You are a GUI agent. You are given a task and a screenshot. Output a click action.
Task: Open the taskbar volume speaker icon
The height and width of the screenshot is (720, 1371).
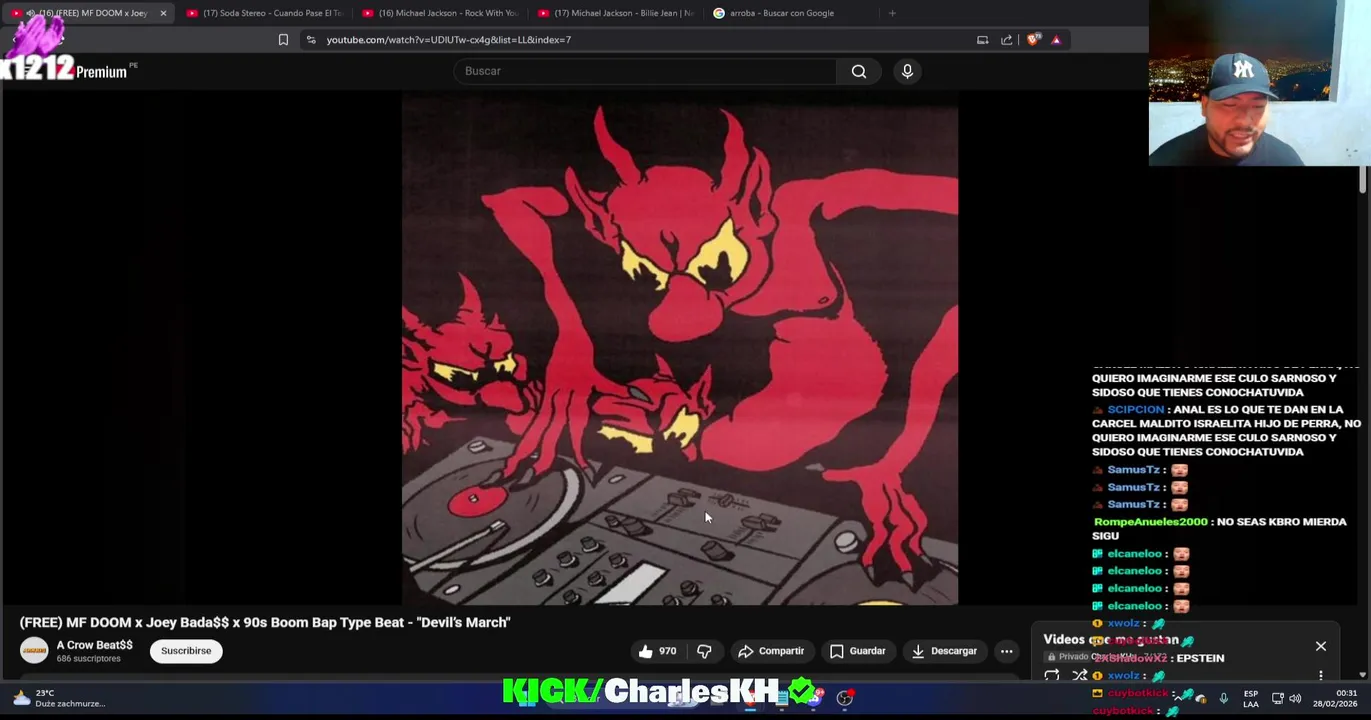(x=1295, y=698)
